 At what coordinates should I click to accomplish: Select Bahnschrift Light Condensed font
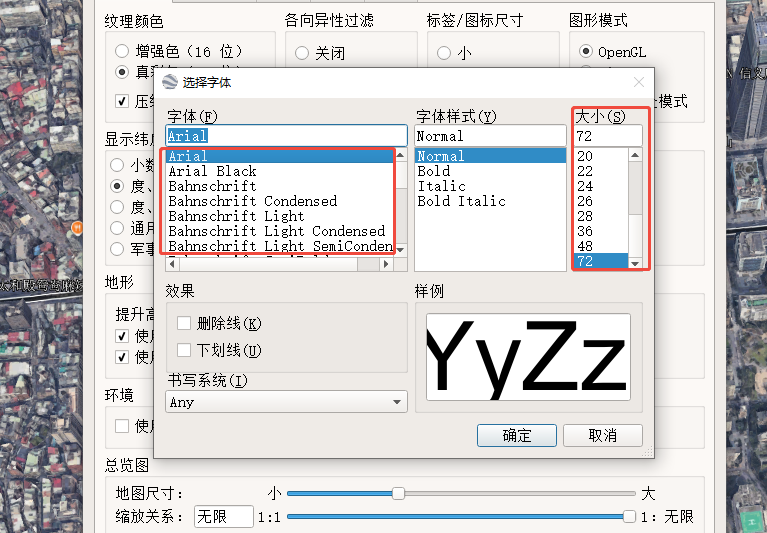280,231
